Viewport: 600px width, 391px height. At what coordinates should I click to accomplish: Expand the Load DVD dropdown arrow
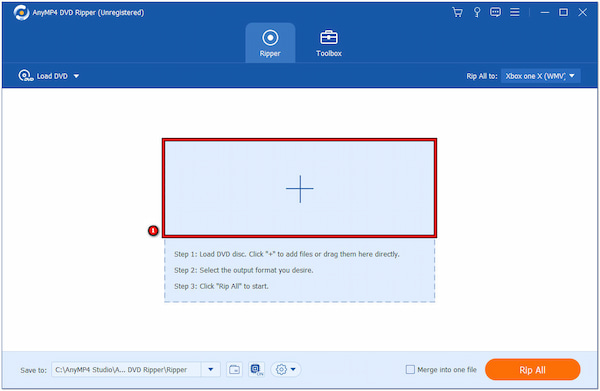(x=76, y=76)
